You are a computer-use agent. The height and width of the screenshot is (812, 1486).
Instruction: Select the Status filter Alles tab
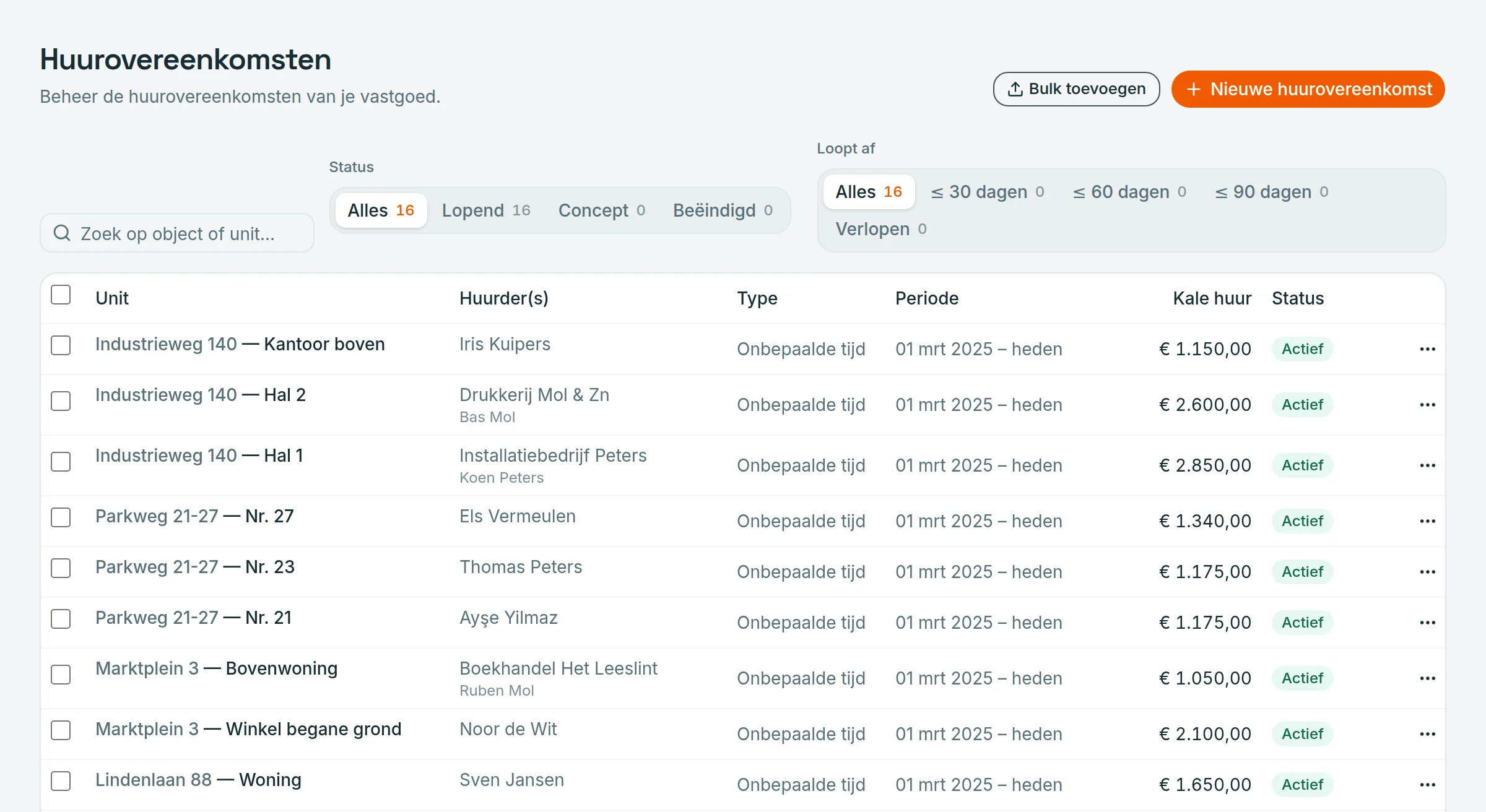381,210
